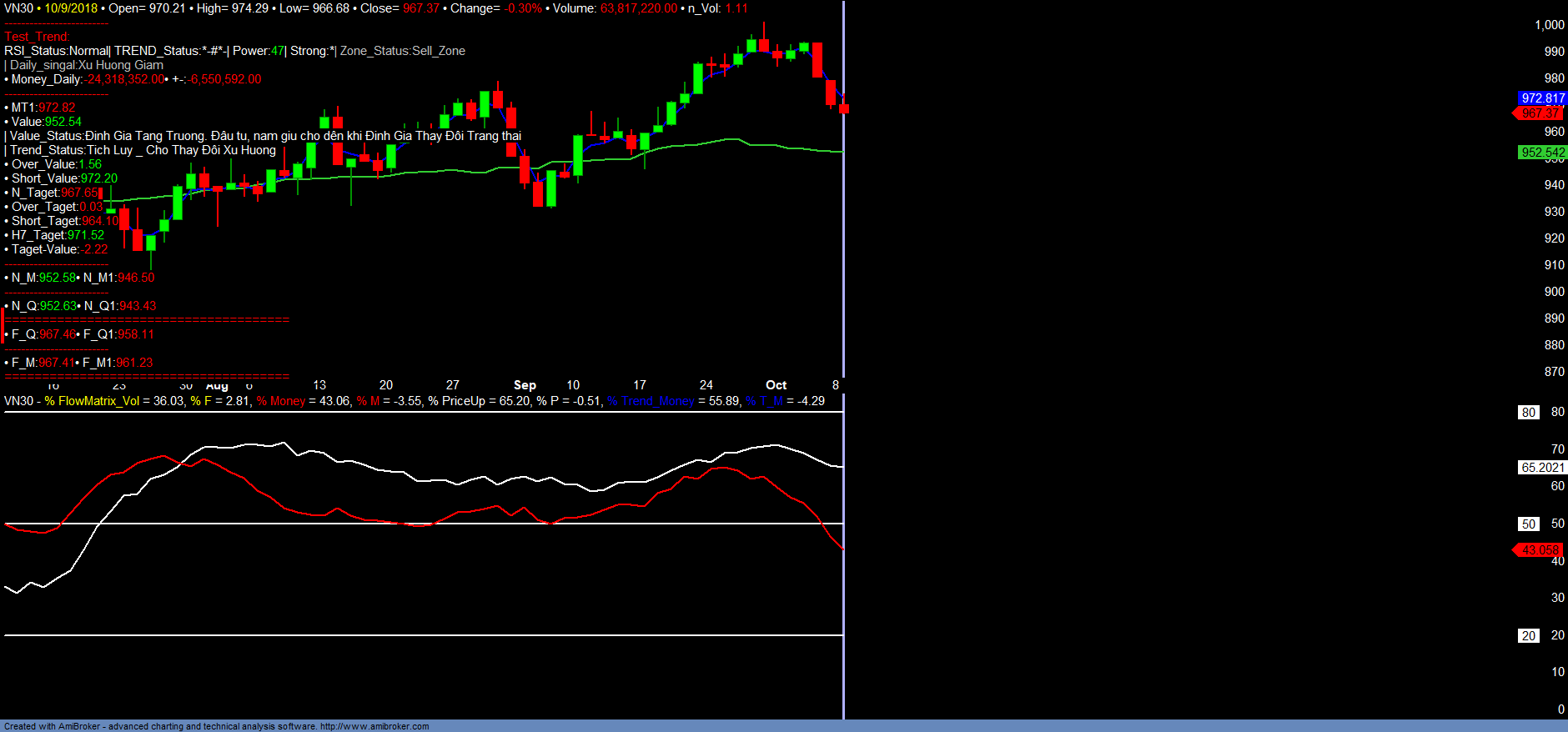Click the Daily_singal:Xu Huong Giam text
The height and width of the screenshot is (732, 1568).
point(86,65)
